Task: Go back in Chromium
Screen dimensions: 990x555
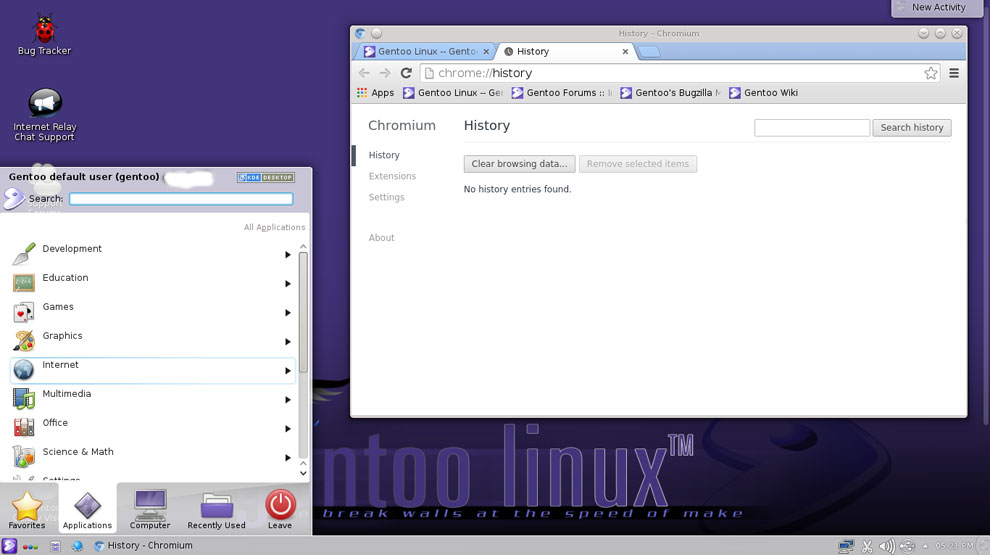Action: pos(364,73)
